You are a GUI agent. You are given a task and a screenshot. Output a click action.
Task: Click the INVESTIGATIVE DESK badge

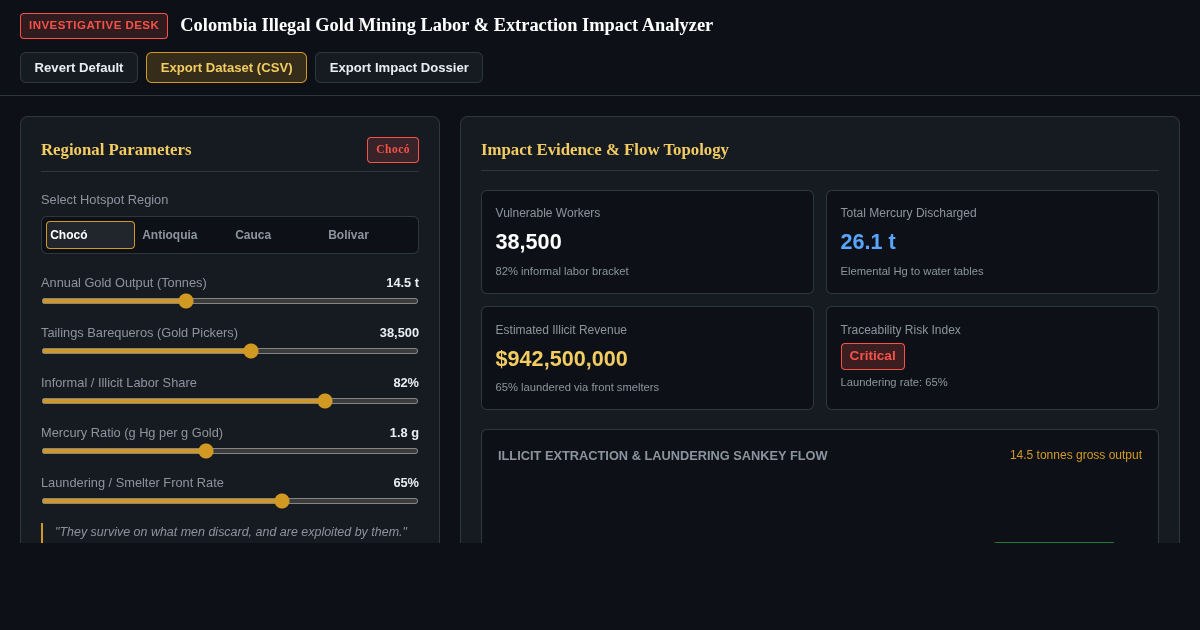click(x=94, y=25)
